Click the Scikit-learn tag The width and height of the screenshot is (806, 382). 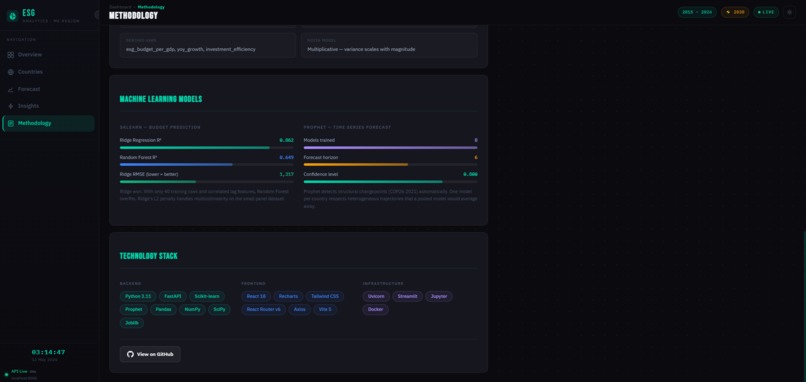pyautogui.click(x=207, y=296)
